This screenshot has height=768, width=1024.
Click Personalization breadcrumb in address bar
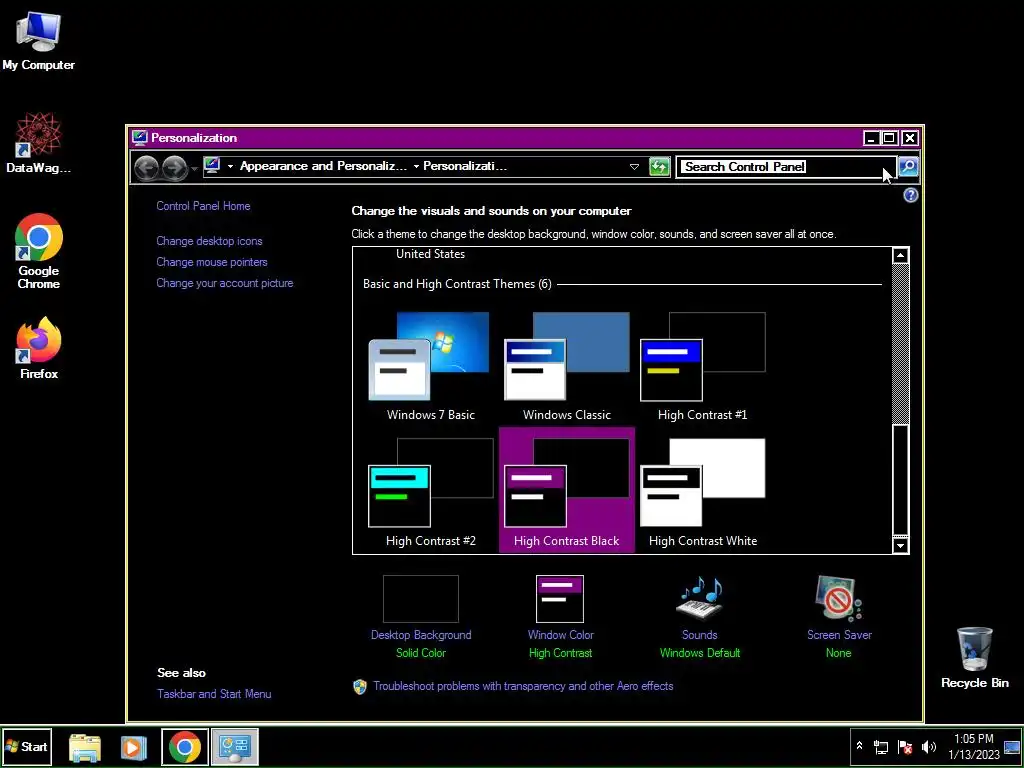[465, 166]
